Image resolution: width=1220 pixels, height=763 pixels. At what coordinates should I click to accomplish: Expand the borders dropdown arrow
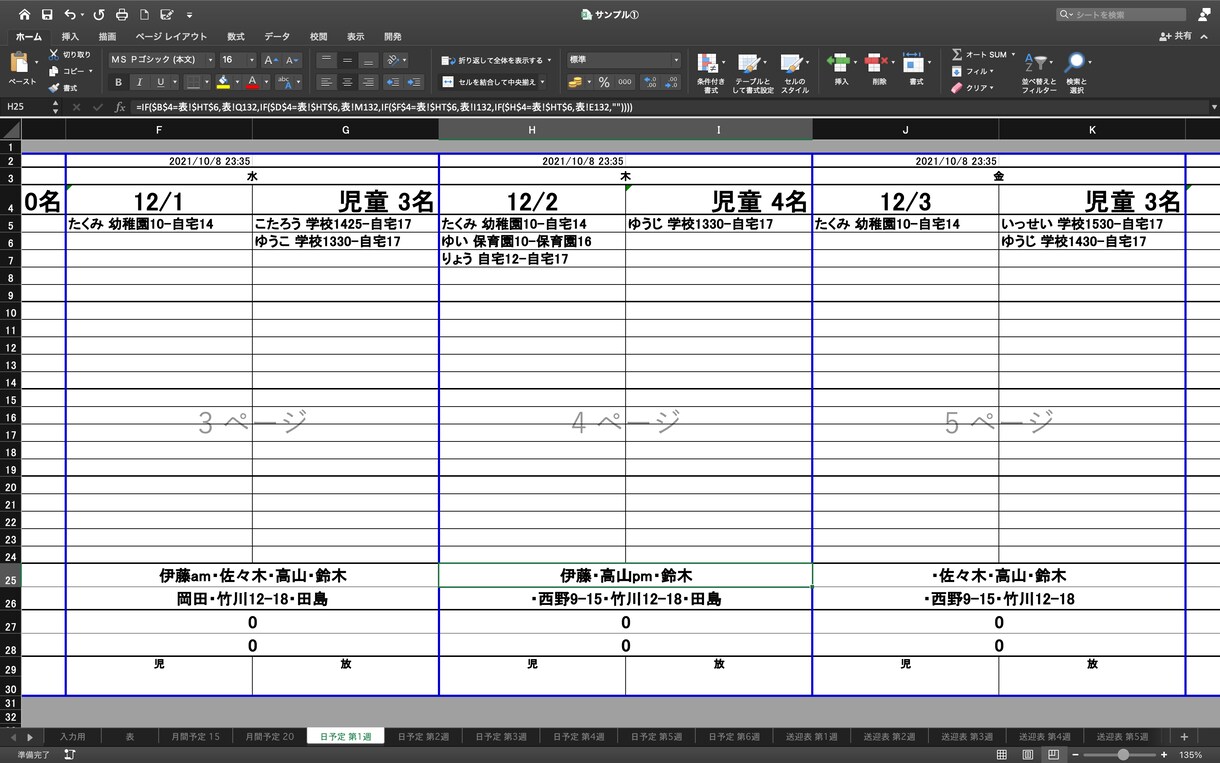coord(208,82)
